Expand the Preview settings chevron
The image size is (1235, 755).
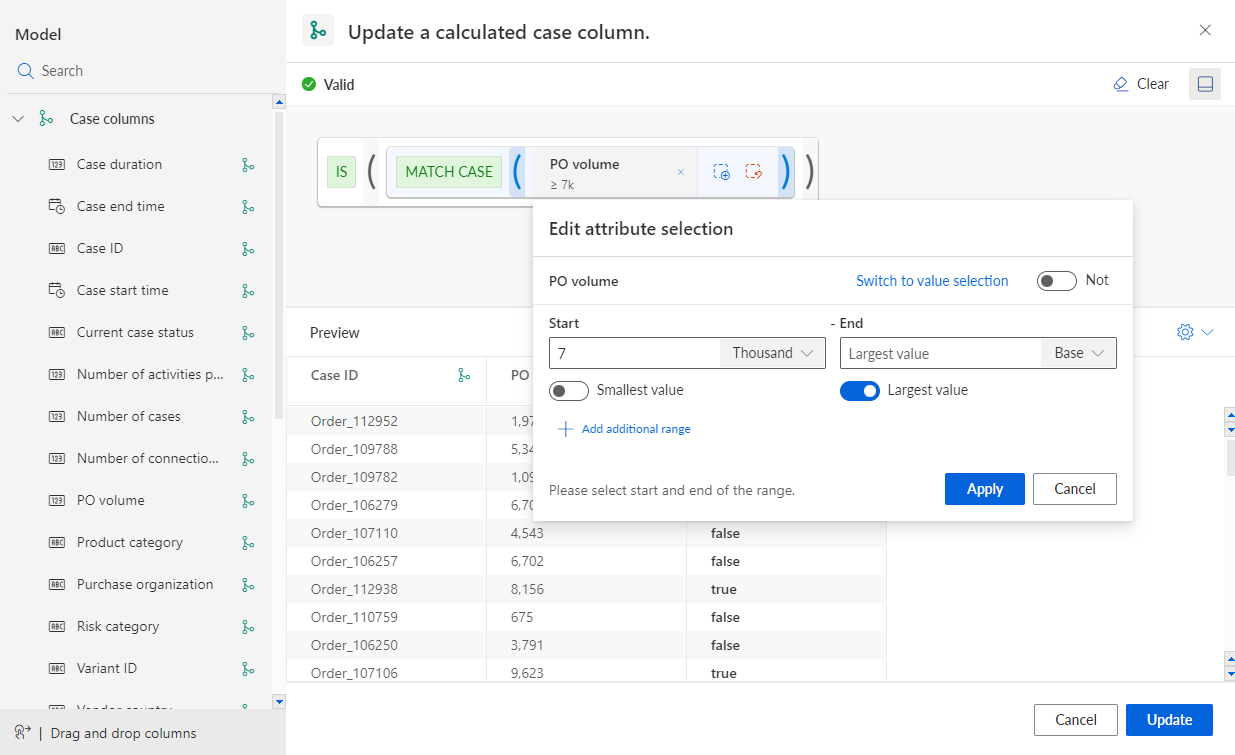click(1207, 332)
